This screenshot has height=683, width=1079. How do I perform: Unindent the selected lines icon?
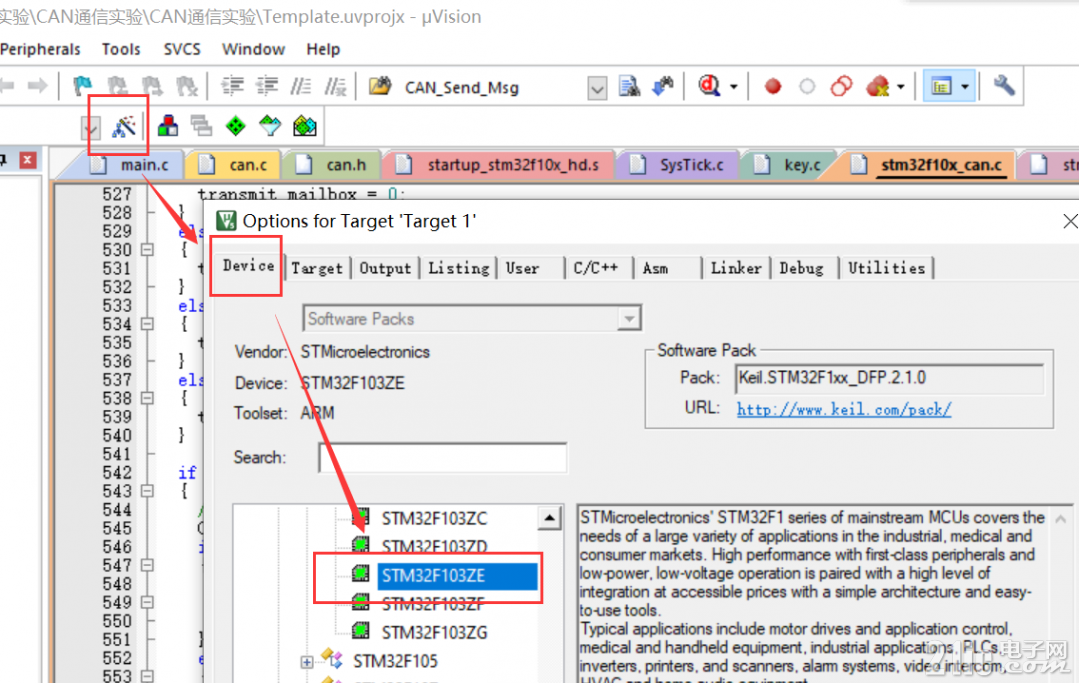click(267, 86)
